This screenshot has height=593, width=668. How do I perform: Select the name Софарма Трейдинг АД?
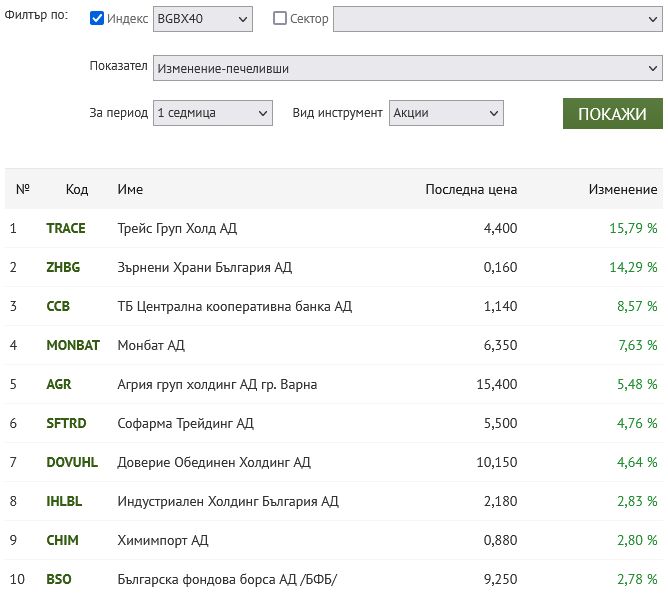click(186, 423)
